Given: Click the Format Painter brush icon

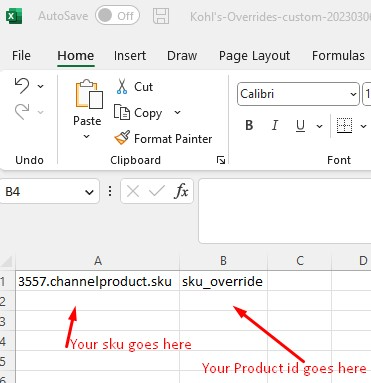Looking at the screenshot, I should coord(122,138).
